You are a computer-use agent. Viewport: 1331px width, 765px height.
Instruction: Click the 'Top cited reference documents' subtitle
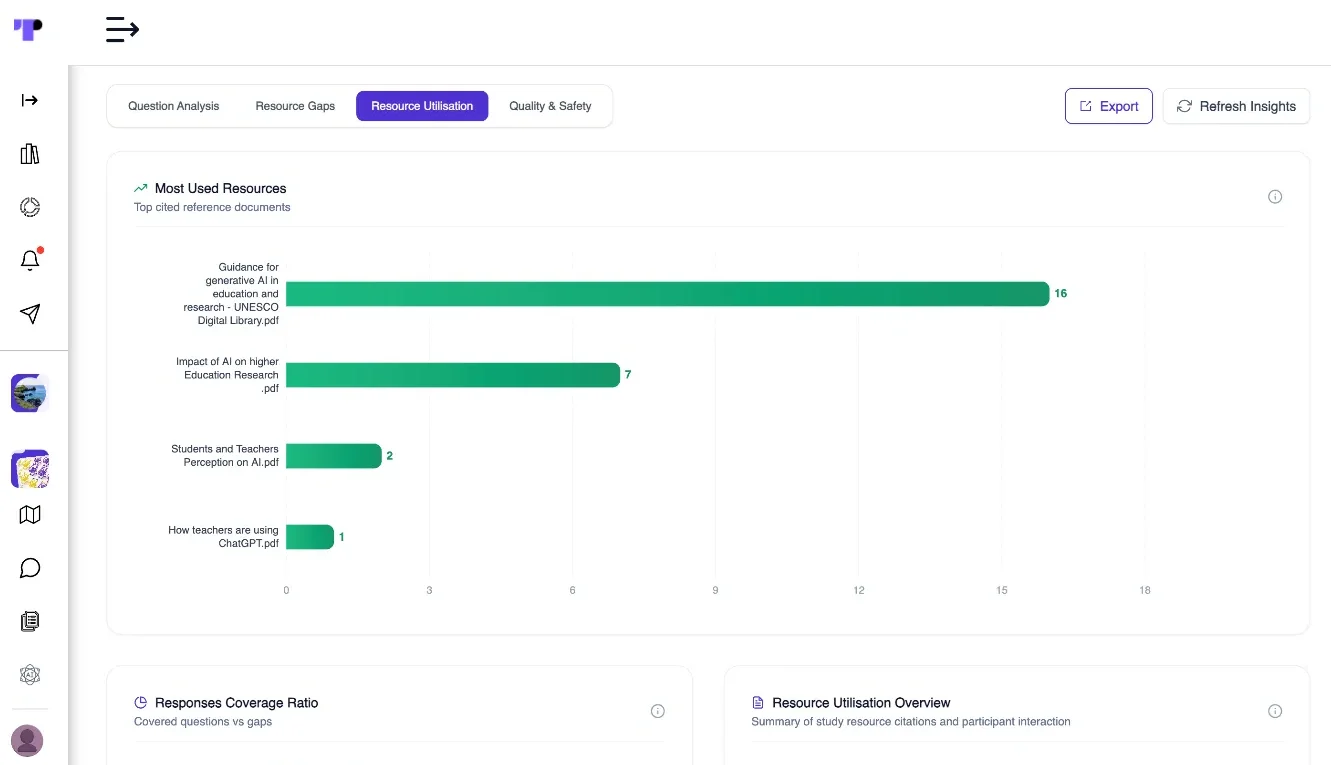click(212, 207)
